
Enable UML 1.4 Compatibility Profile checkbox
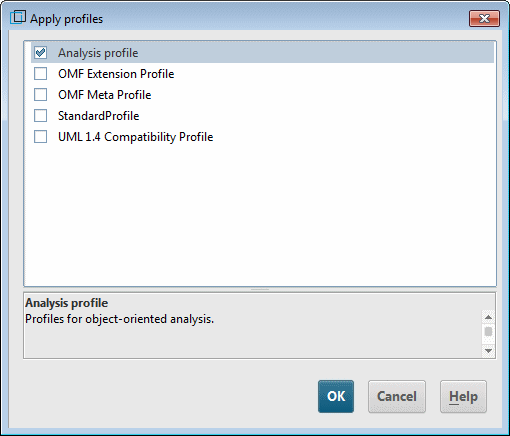coord(40,137)
